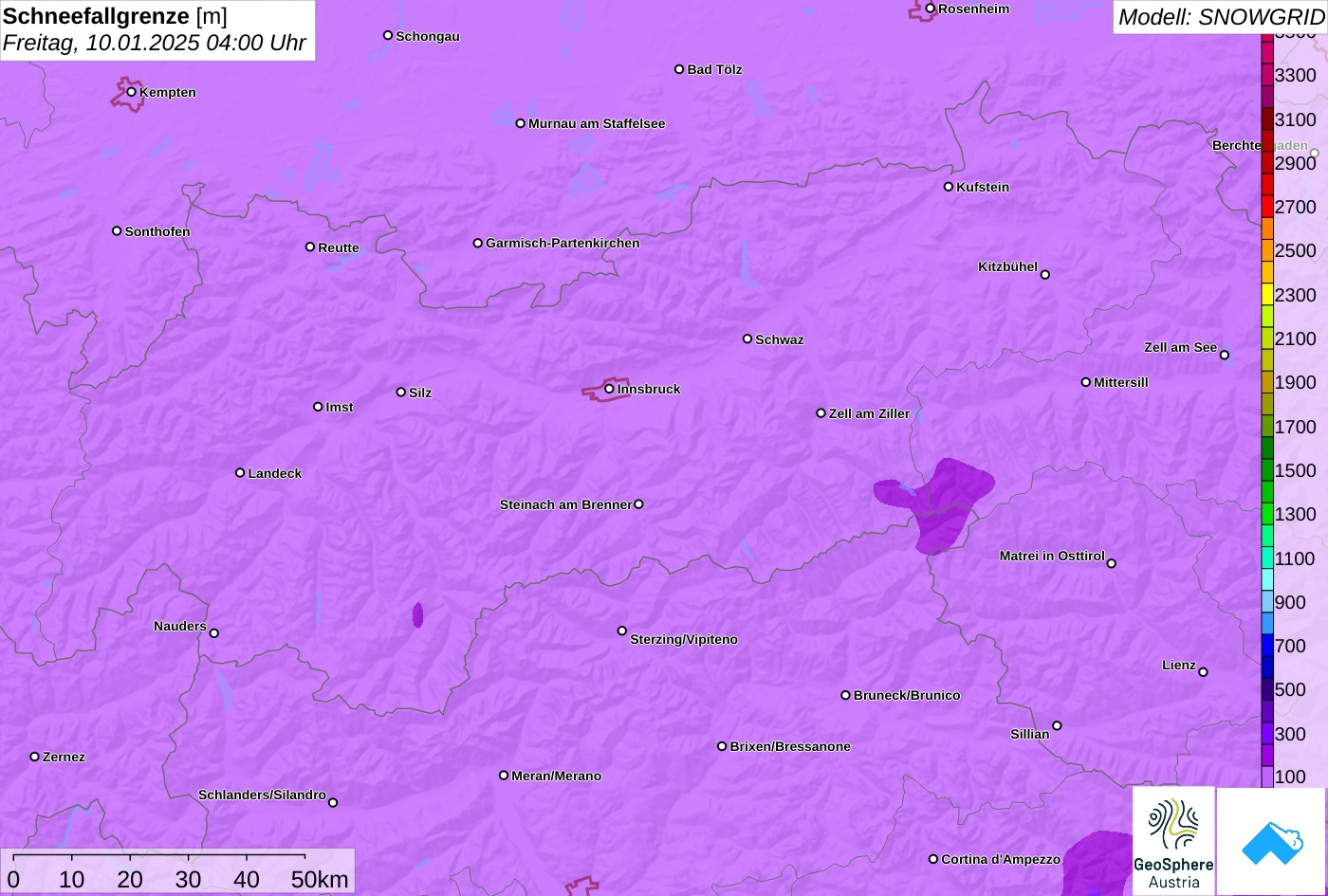Viewport: 1328px width, 896px height.
Task: Click the dark red 3100 legend swatch
Action: 1267,119
